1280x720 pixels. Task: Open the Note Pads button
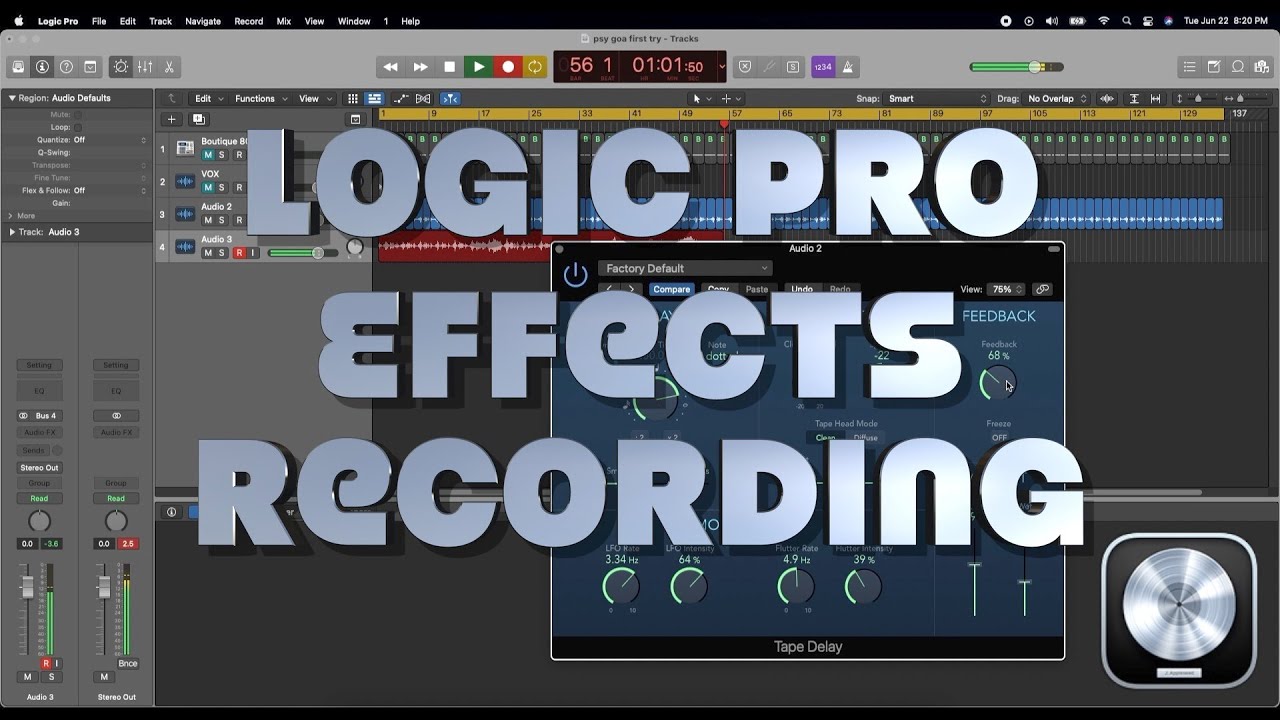click(x=1214, y=67)
